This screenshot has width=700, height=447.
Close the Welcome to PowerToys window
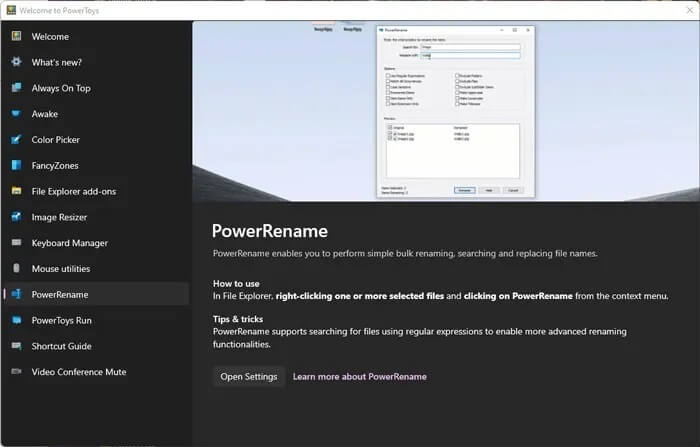689,10
